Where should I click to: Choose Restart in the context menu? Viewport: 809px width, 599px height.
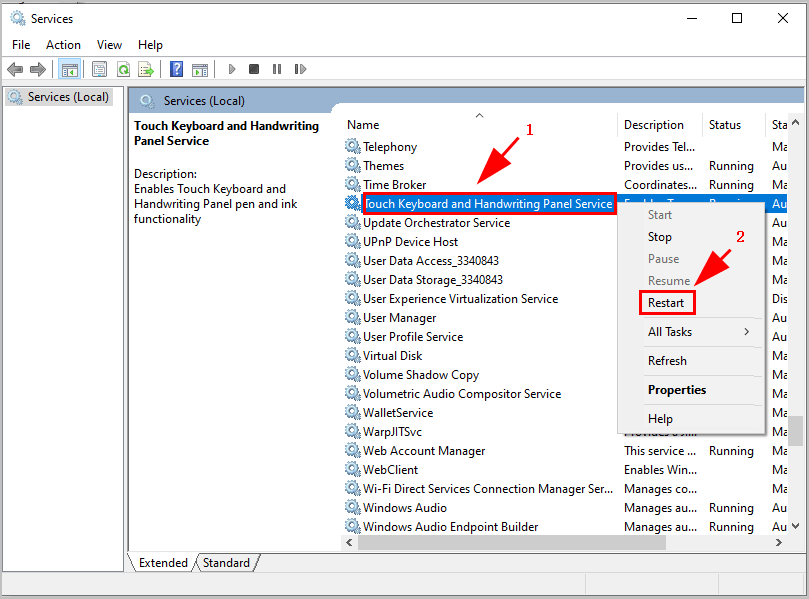click(x=666, y=303)
